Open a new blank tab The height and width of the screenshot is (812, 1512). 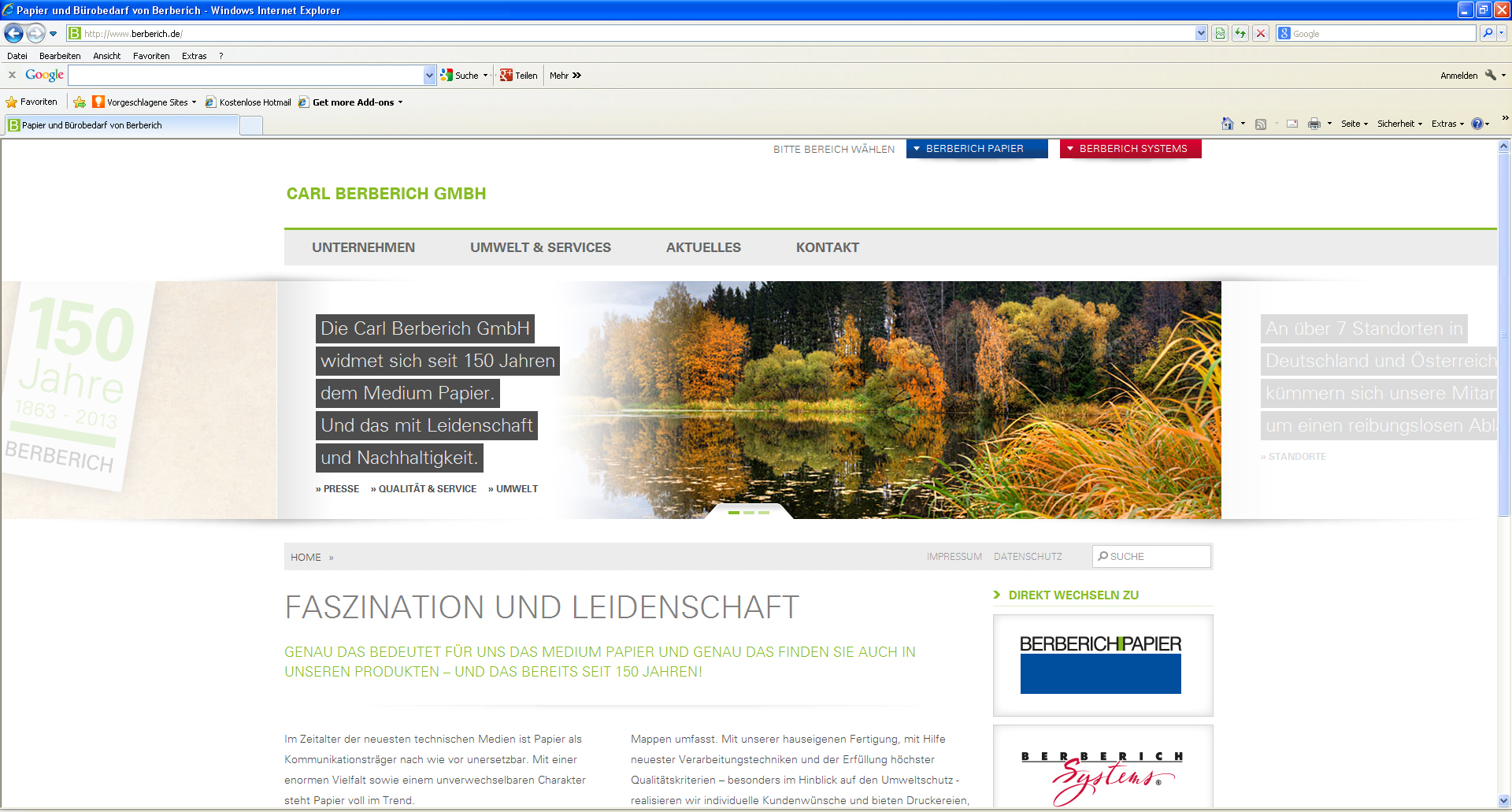click(251, 125)
